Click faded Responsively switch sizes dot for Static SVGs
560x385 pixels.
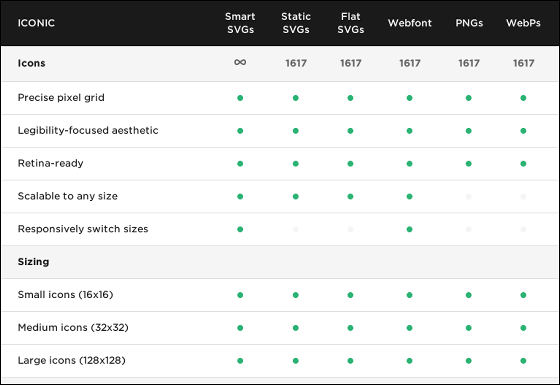tap(296, 229)
